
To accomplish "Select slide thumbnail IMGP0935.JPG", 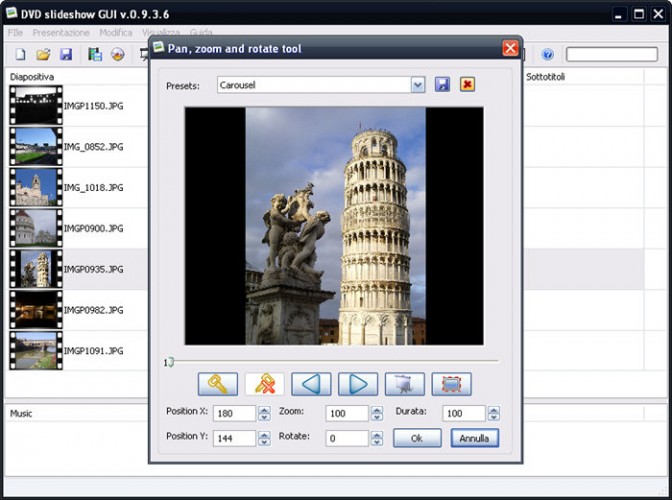I will coord(36,269).
